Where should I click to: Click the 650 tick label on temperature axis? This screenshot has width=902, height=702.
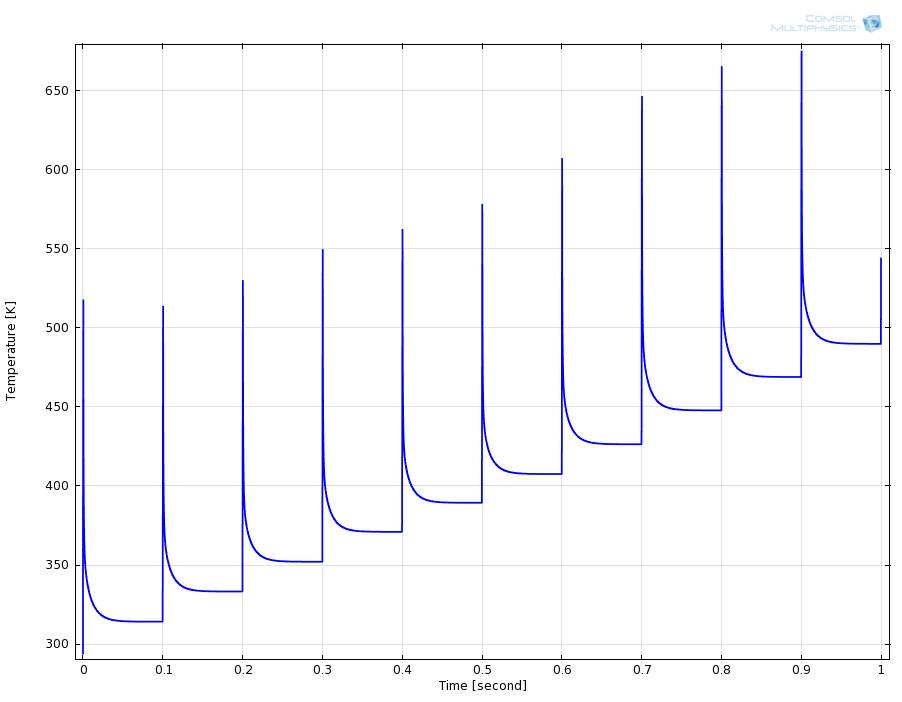point(58,91)
